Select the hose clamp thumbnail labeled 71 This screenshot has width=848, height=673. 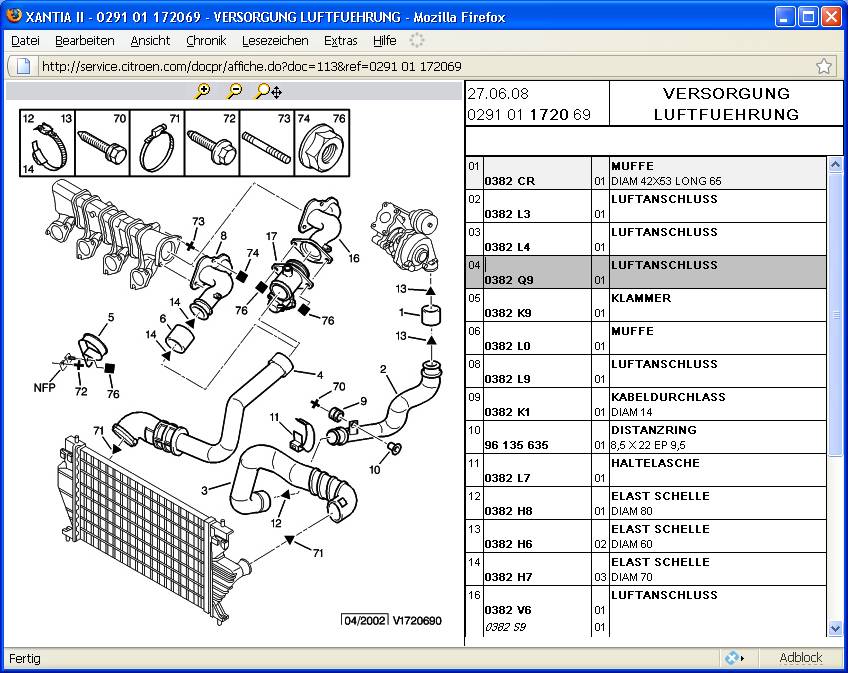pos(157,143)
